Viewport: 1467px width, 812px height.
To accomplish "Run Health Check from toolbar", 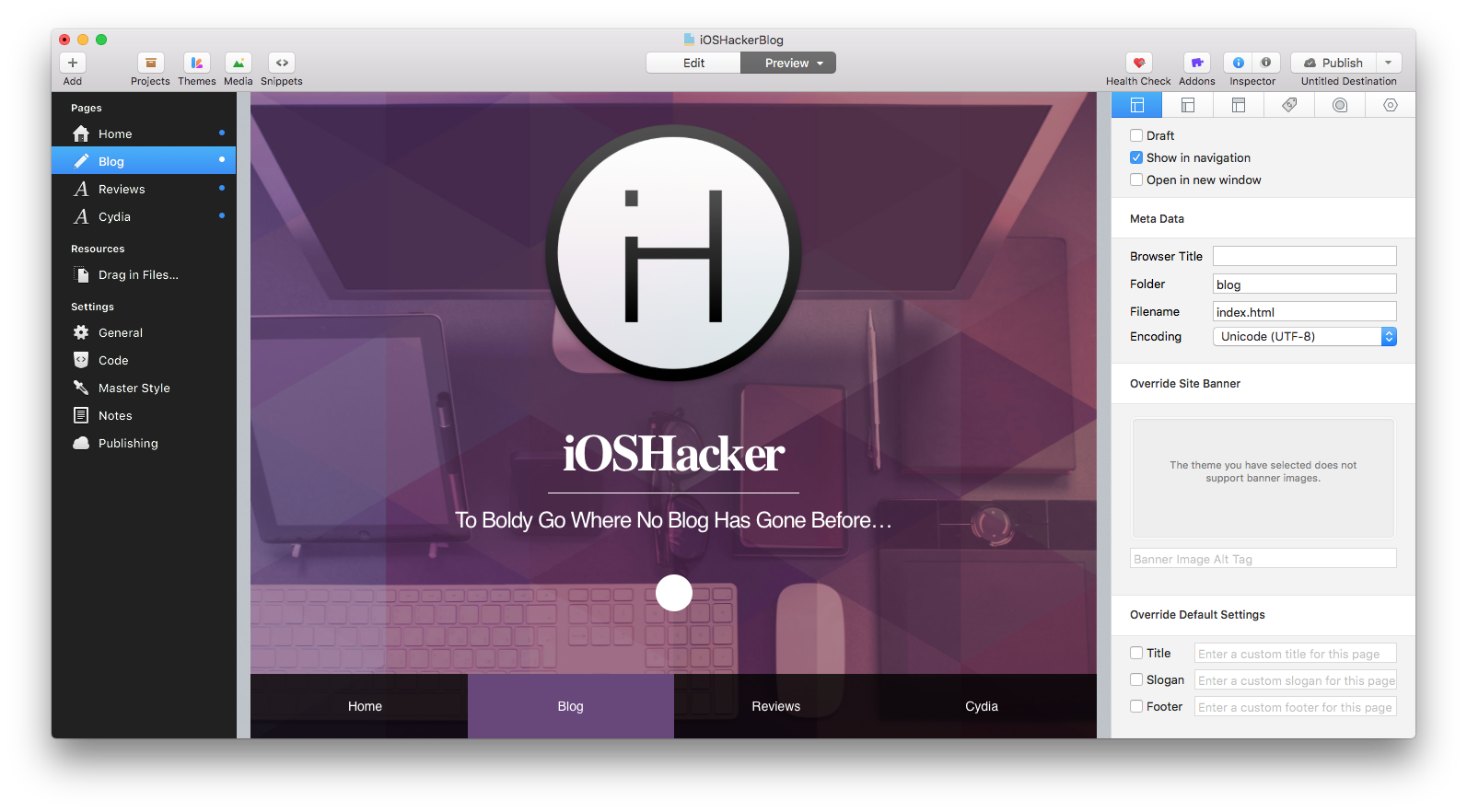I will [x=1139, y=63].
